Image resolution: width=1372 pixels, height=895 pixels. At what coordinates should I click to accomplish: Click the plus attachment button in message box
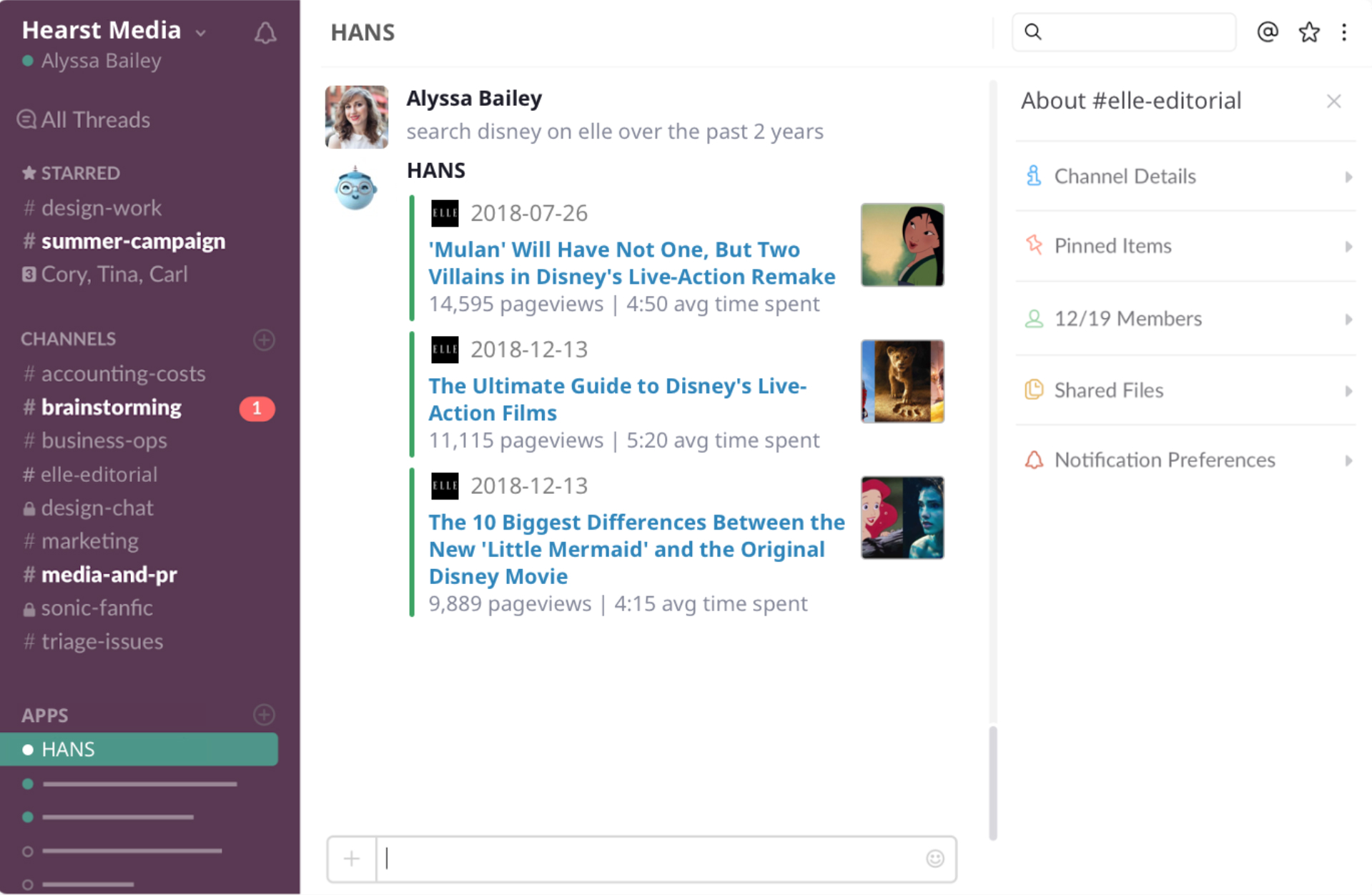351,859
